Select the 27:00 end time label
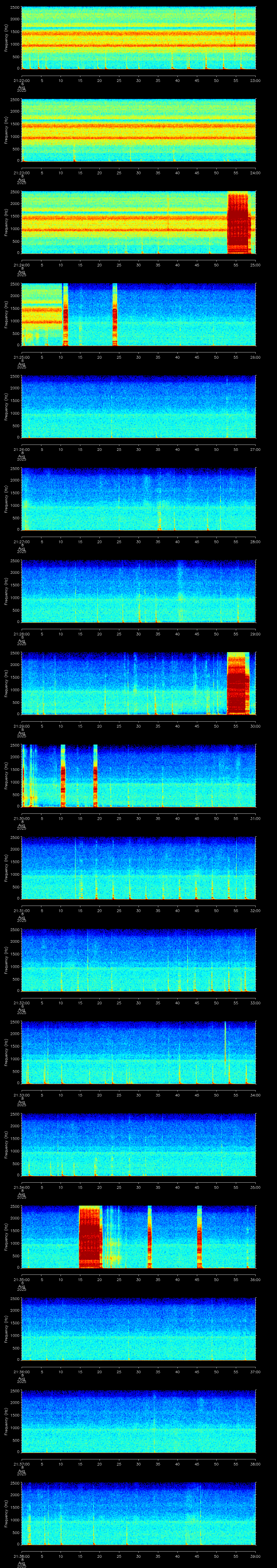Viewport: 277px width, 1568px height. [255, 449]
